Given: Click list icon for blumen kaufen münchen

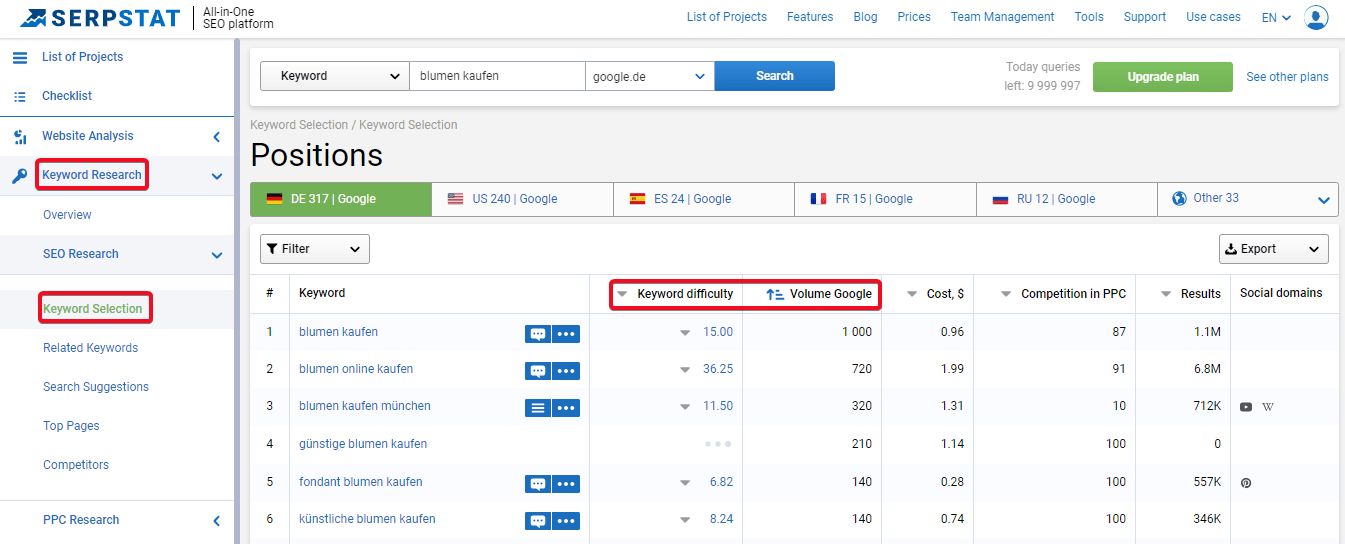Looking at the screenshot, I should [x=538, y=407].
